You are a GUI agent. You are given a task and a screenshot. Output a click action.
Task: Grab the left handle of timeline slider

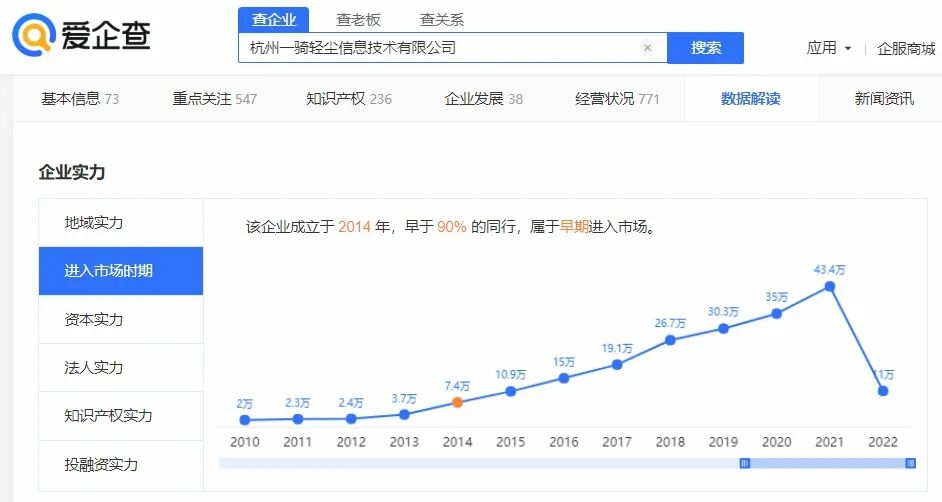(744, 463)
